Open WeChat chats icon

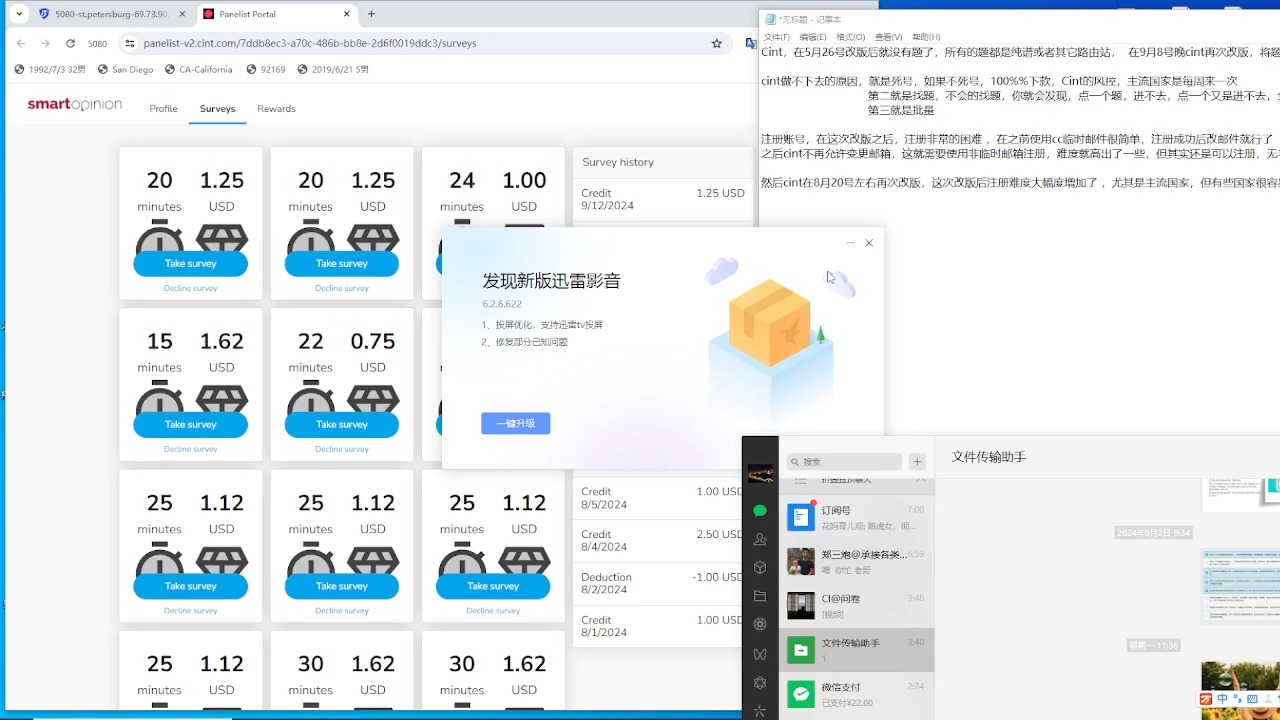(x=760, y=511)
